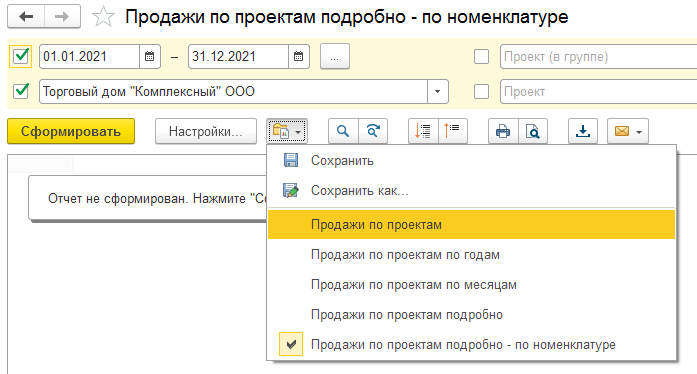Viewport: 697px width, 374px height.
Task: Click the Проект input field
Action: [598, 92]
